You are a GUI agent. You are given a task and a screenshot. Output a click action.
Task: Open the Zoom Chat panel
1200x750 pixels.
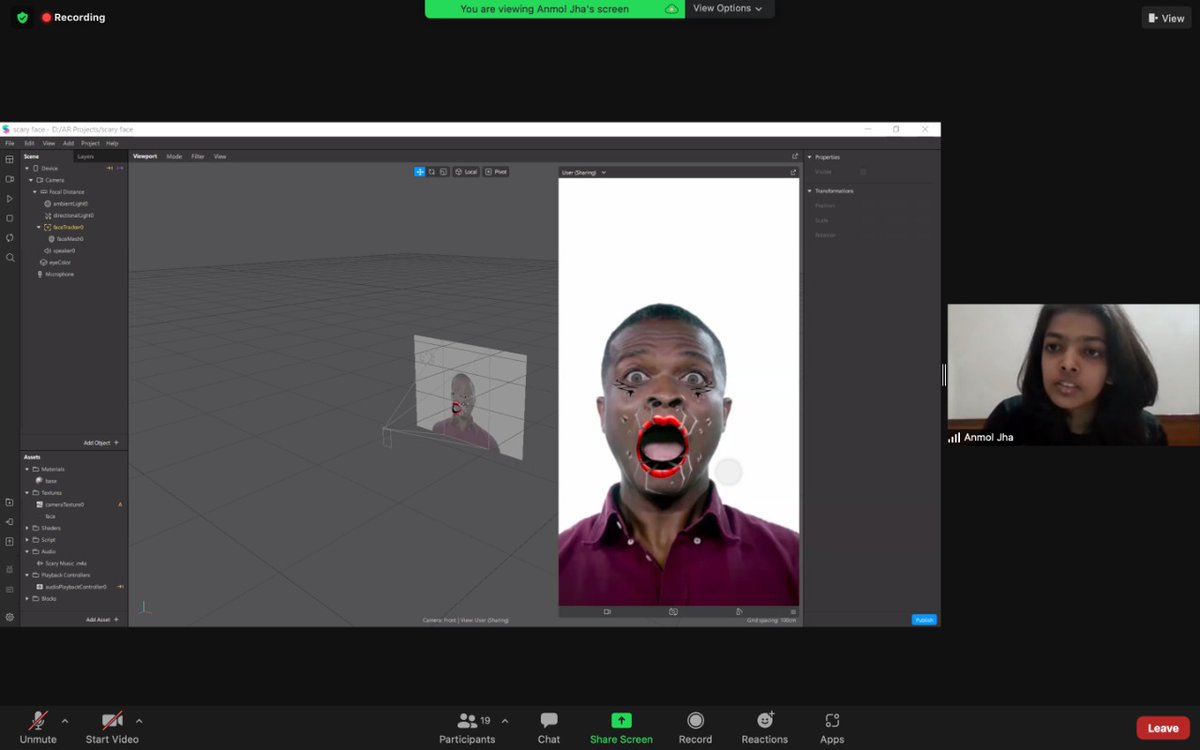click(549, 728)
